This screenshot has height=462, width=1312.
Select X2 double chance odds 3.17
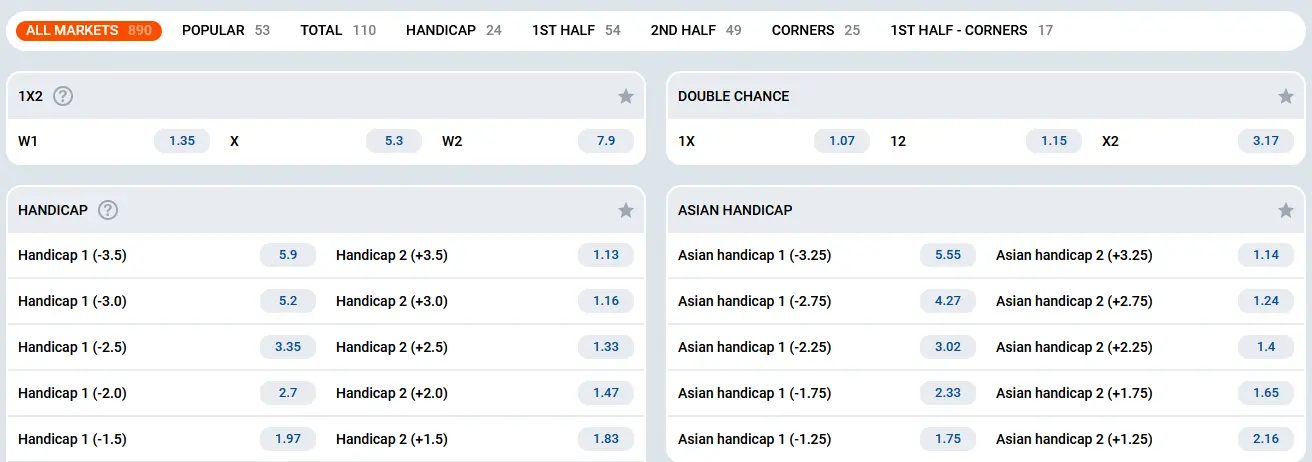point(1266,141)
